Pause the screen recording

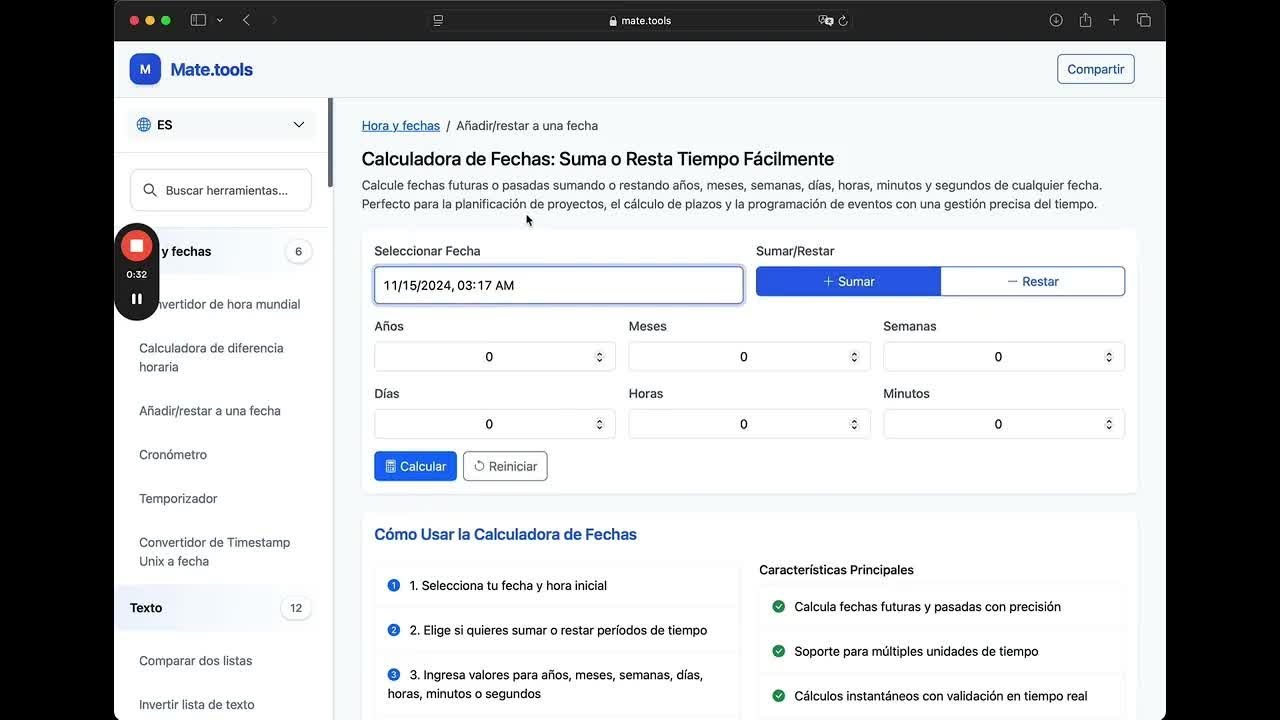pos(137,298)
